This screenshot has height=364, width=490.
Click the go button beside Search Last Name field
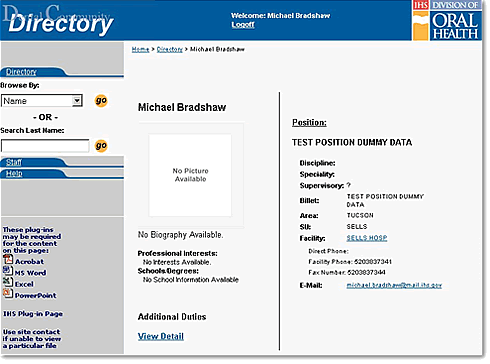(x=101, y=146)
